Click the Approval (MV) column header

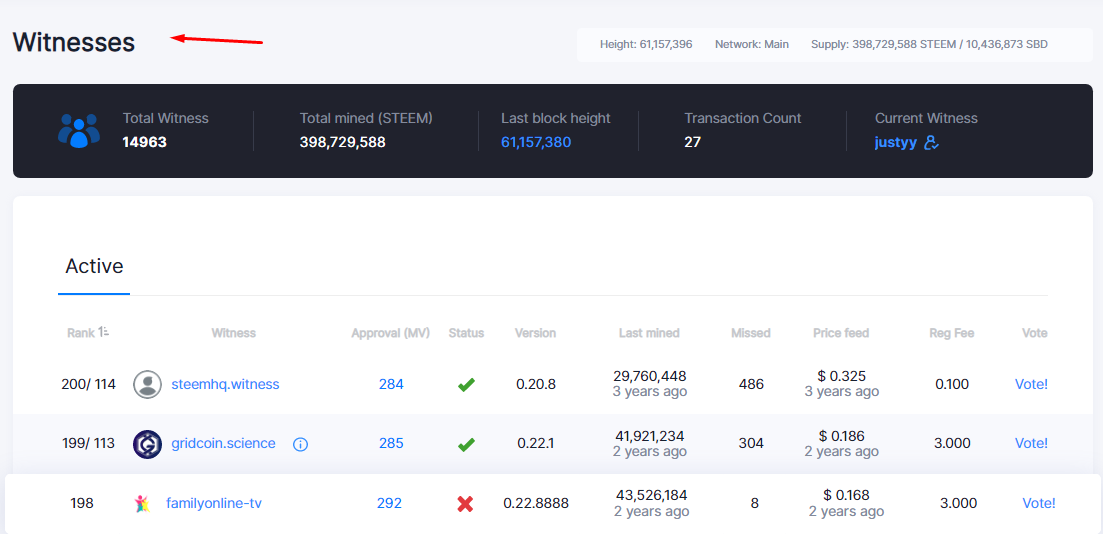pos(390,333)
